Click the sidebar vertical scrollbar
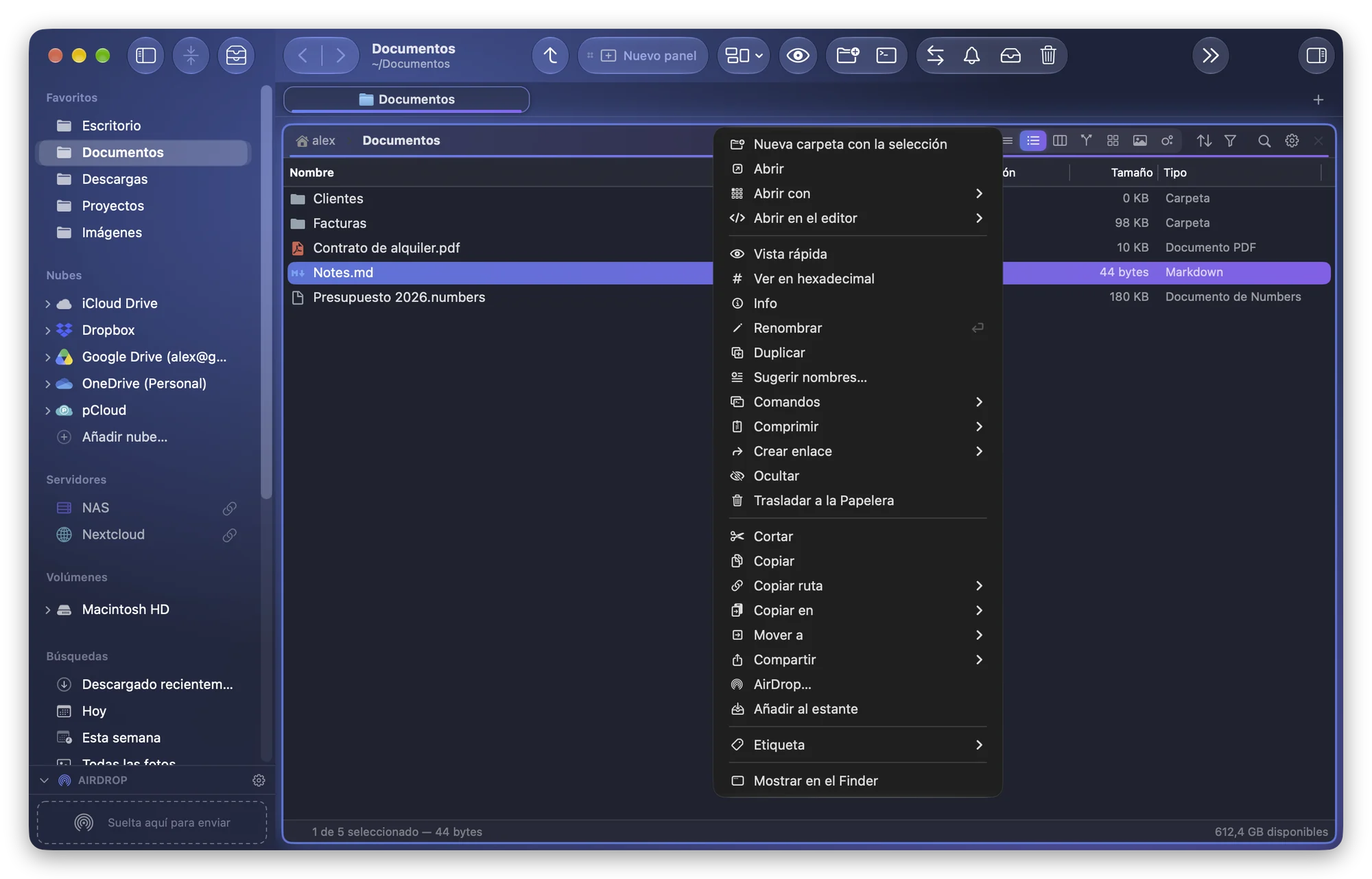 click(x=266, y=292)
